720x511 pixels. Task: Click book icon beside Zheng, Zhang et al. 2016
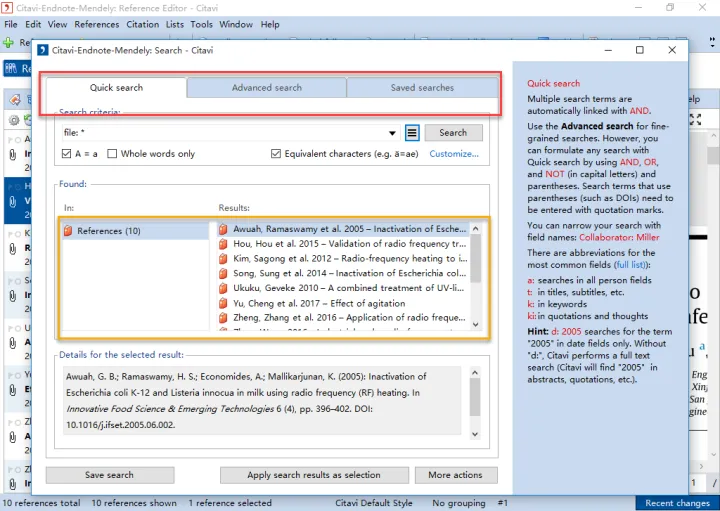(223, 318)
